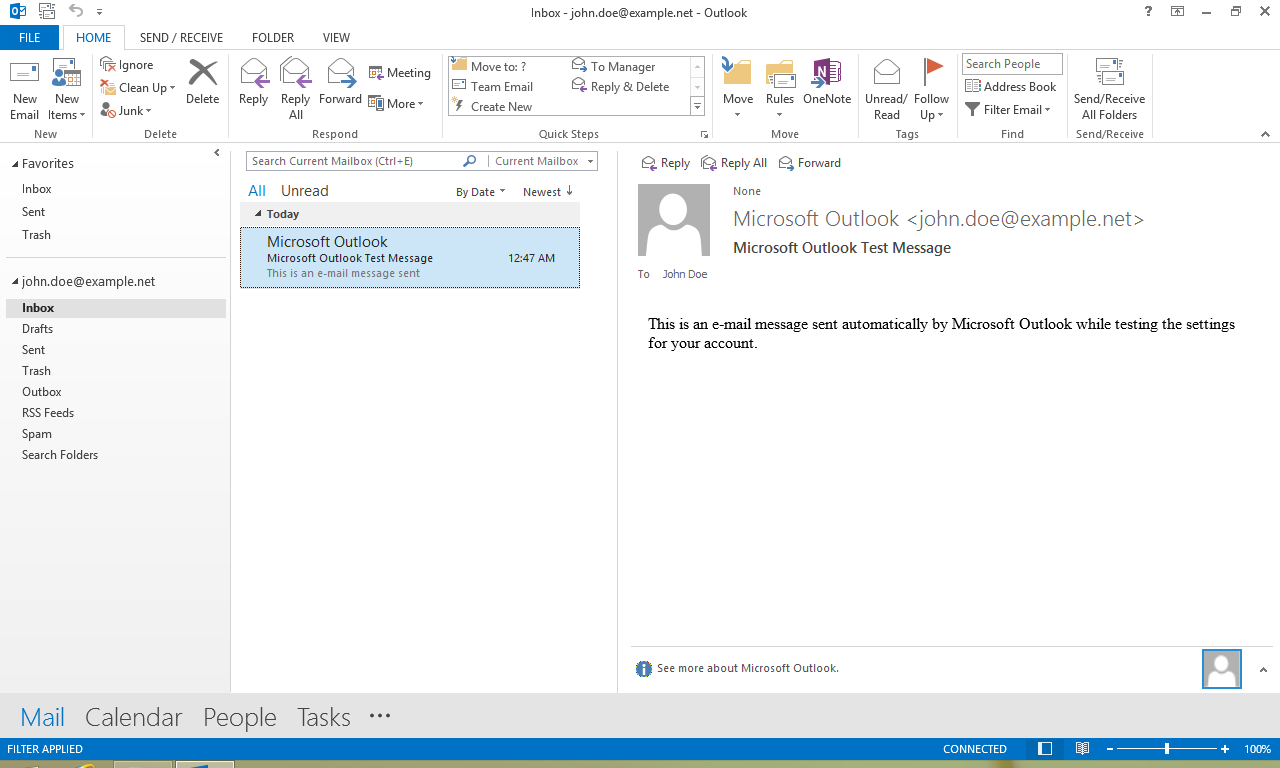This screenshot has height=768, width=1280.
Task: Open the Junk dropdown
Action: coord(126,111)
